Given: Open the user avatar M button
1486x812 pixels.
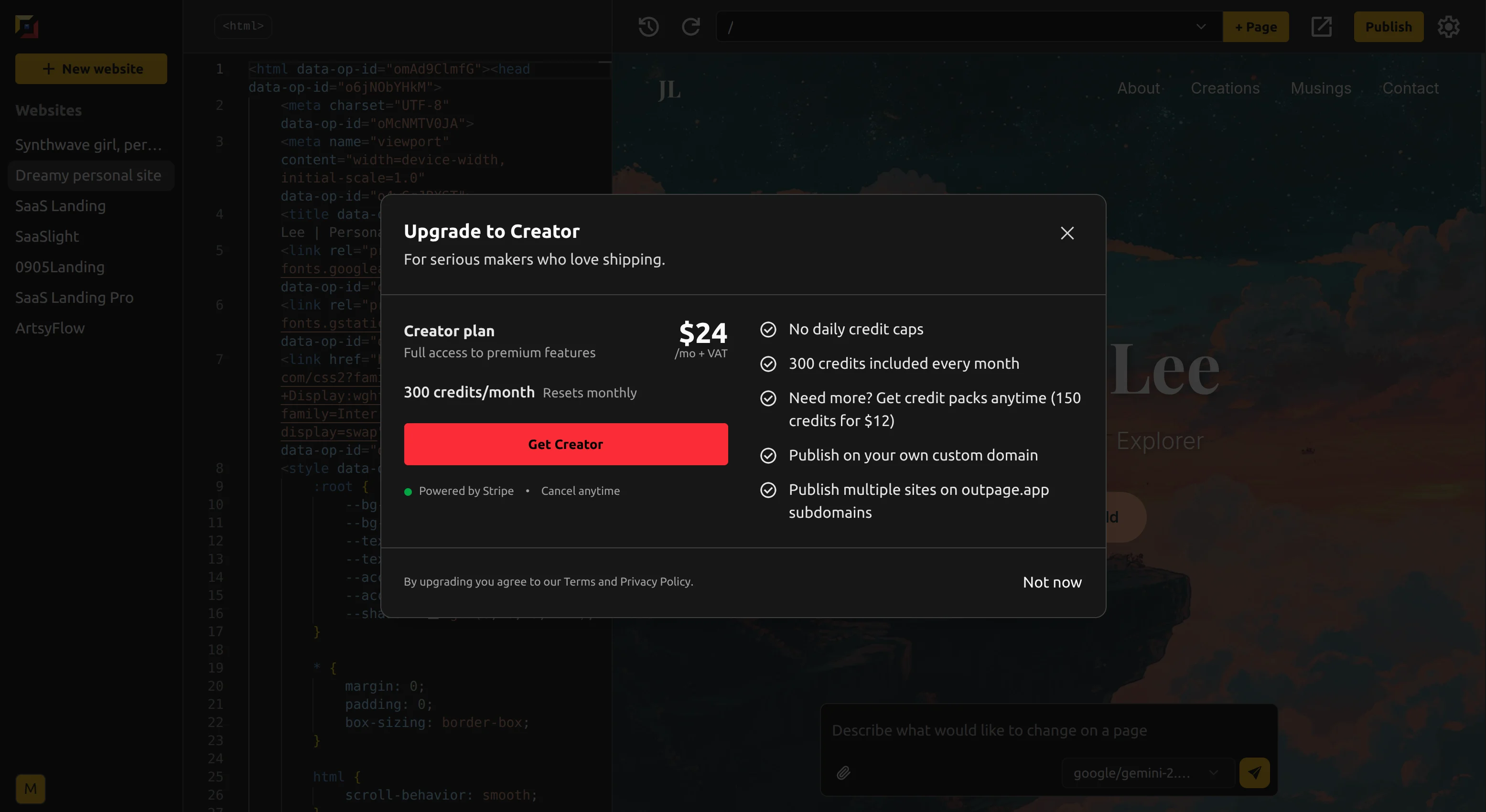Looking at the screenshot, I should coord(31,788).
